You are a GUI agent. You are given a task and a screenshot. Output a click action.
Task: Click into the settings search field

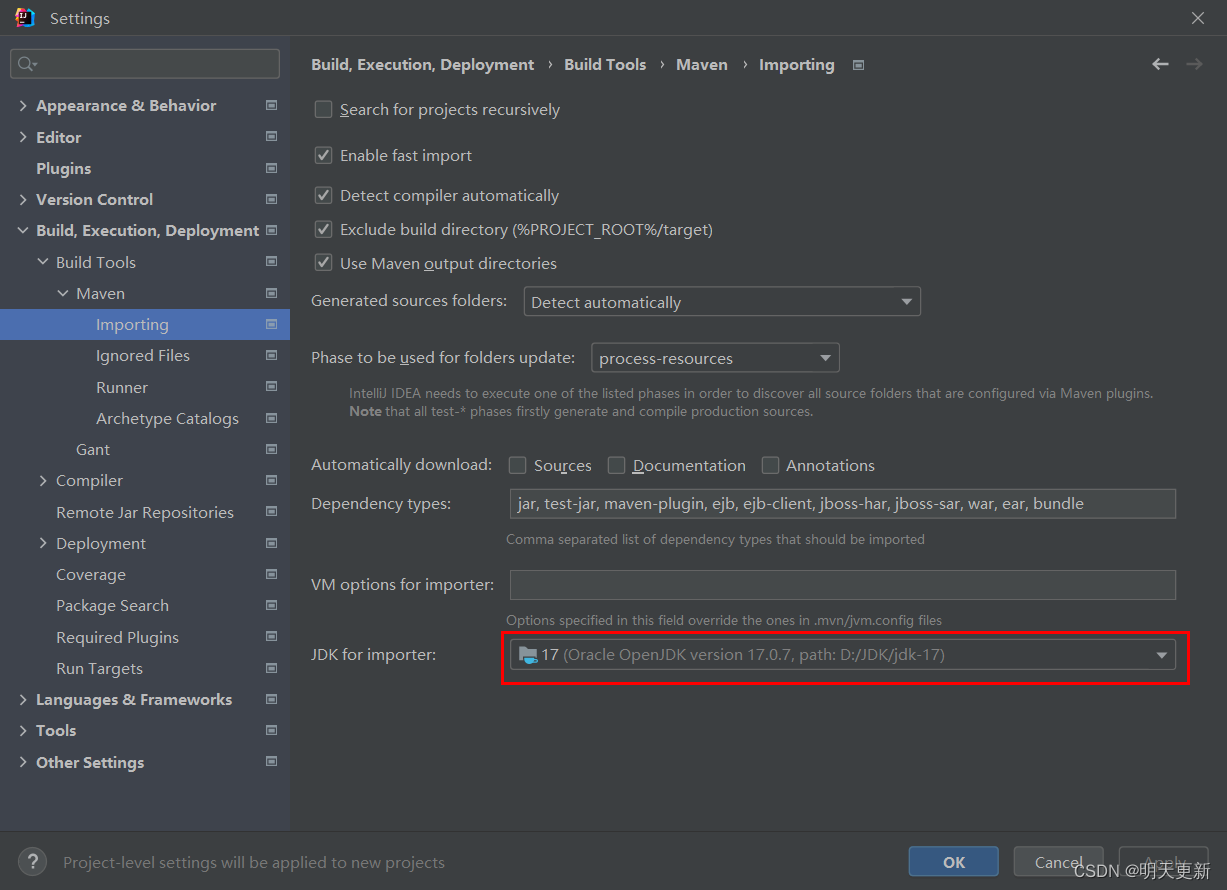click(x=145, y=64)
